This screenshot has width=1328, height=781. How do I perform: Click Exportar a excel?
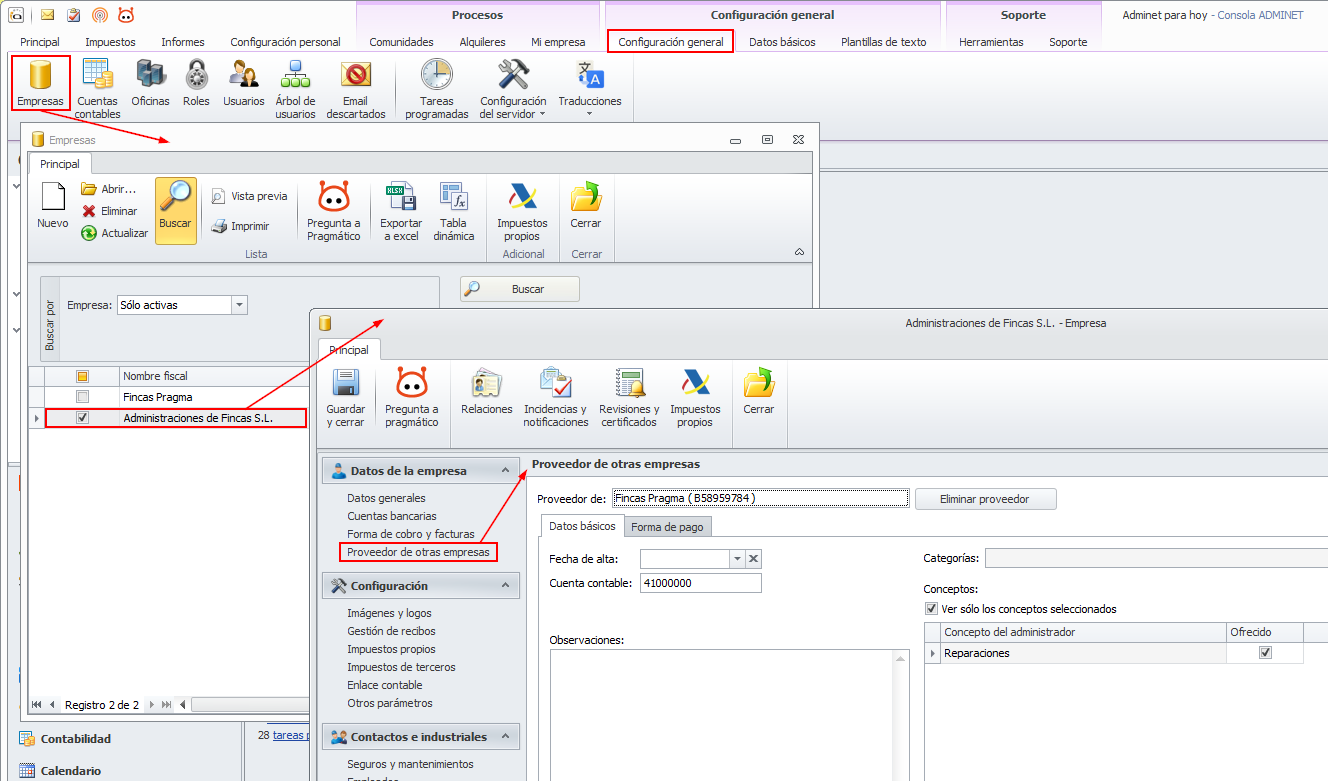pyautogui.click(x=401, y=211)
